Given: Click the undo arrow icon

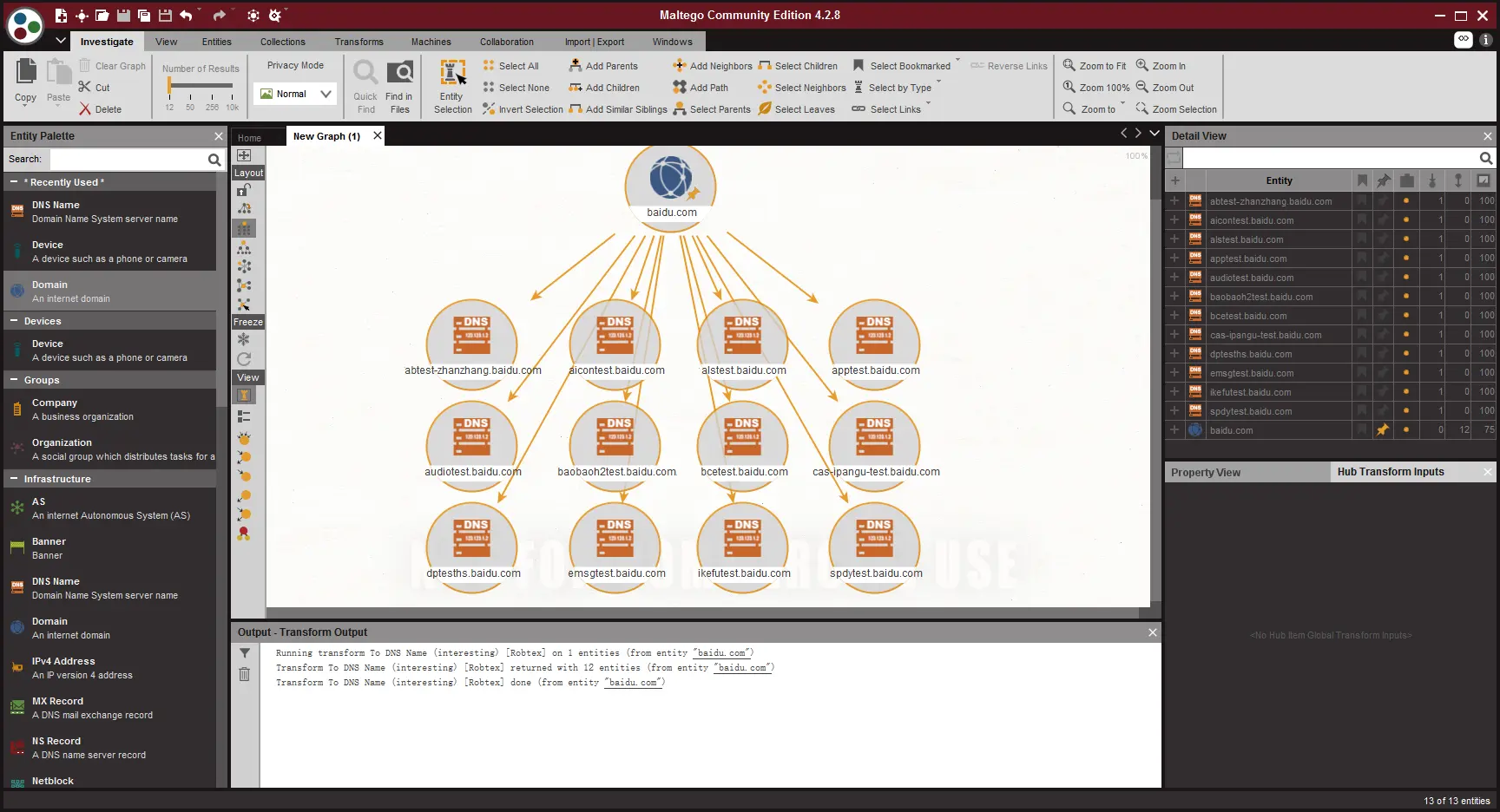Looking at the screenshot, I should tap(186, 16).
